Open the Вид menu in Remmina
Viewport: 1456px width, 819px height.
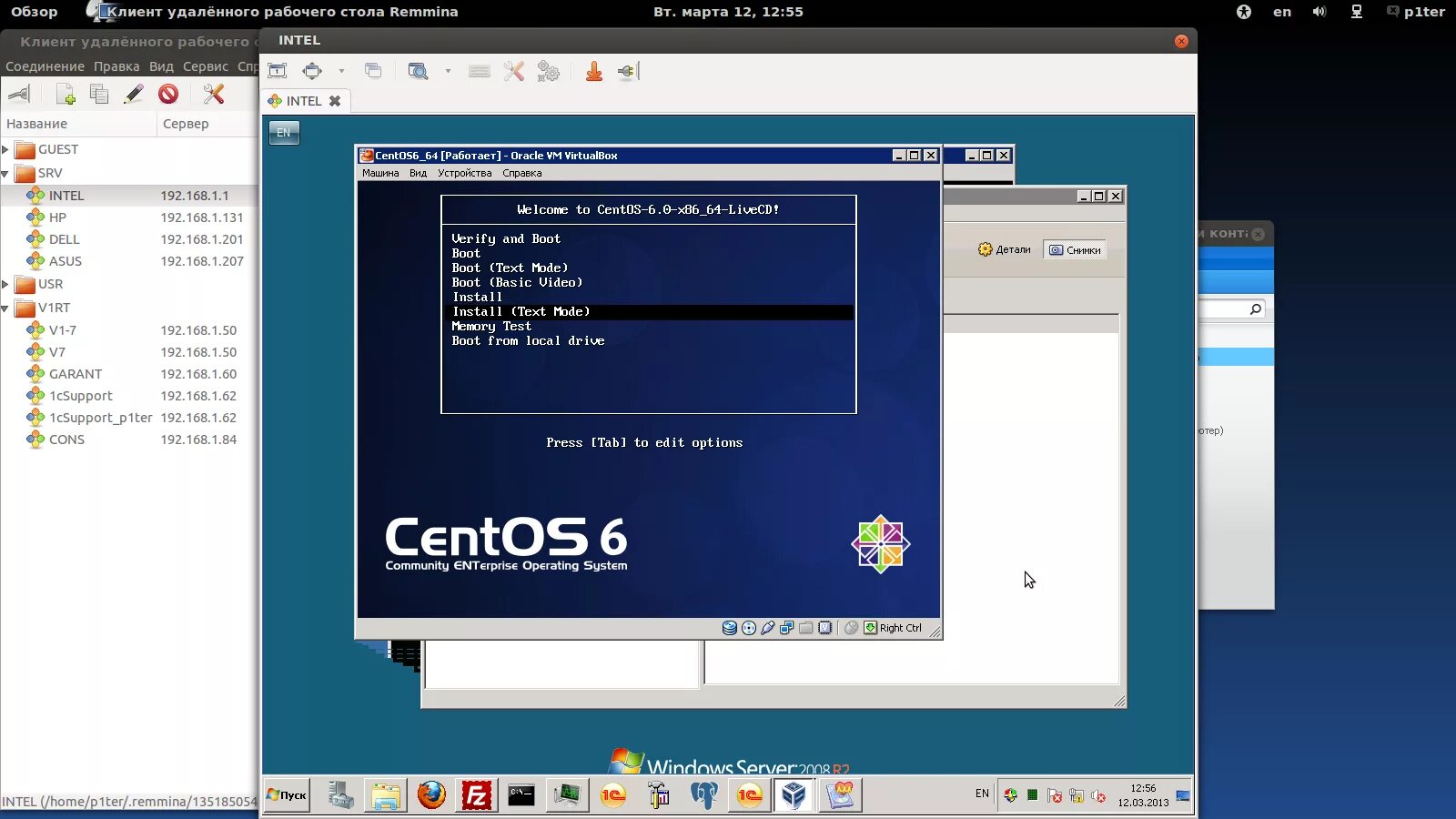(161, 66)
